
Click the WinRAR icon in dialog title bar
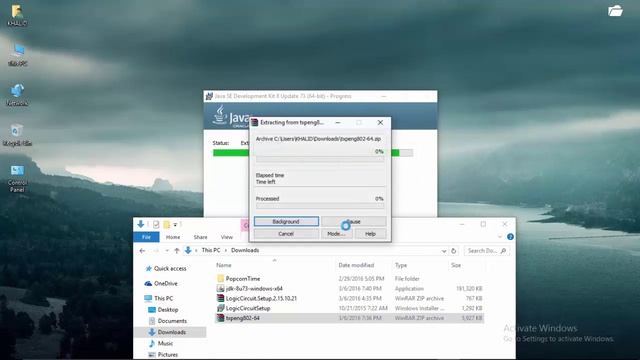point(255,122)
